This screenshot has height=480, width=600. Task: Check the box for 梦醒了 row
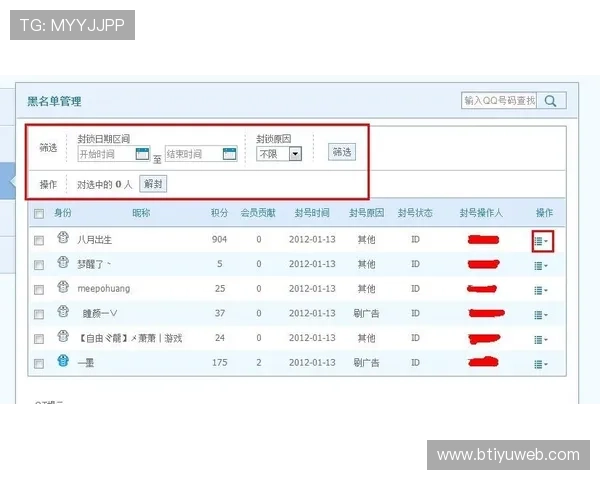(39, 265)
